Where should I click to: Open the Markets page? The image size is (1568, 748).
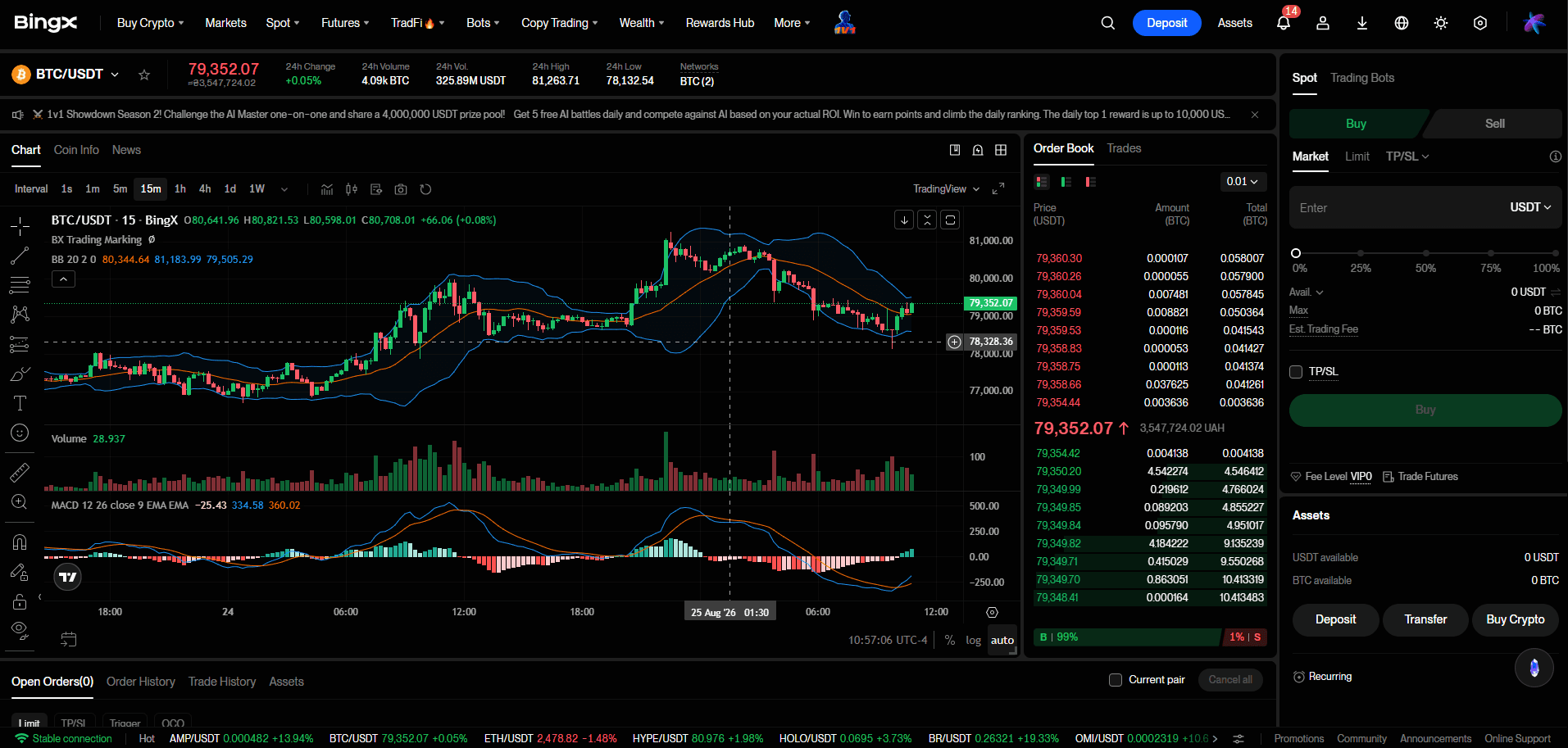pyautogui.click(x=225, y=23)
